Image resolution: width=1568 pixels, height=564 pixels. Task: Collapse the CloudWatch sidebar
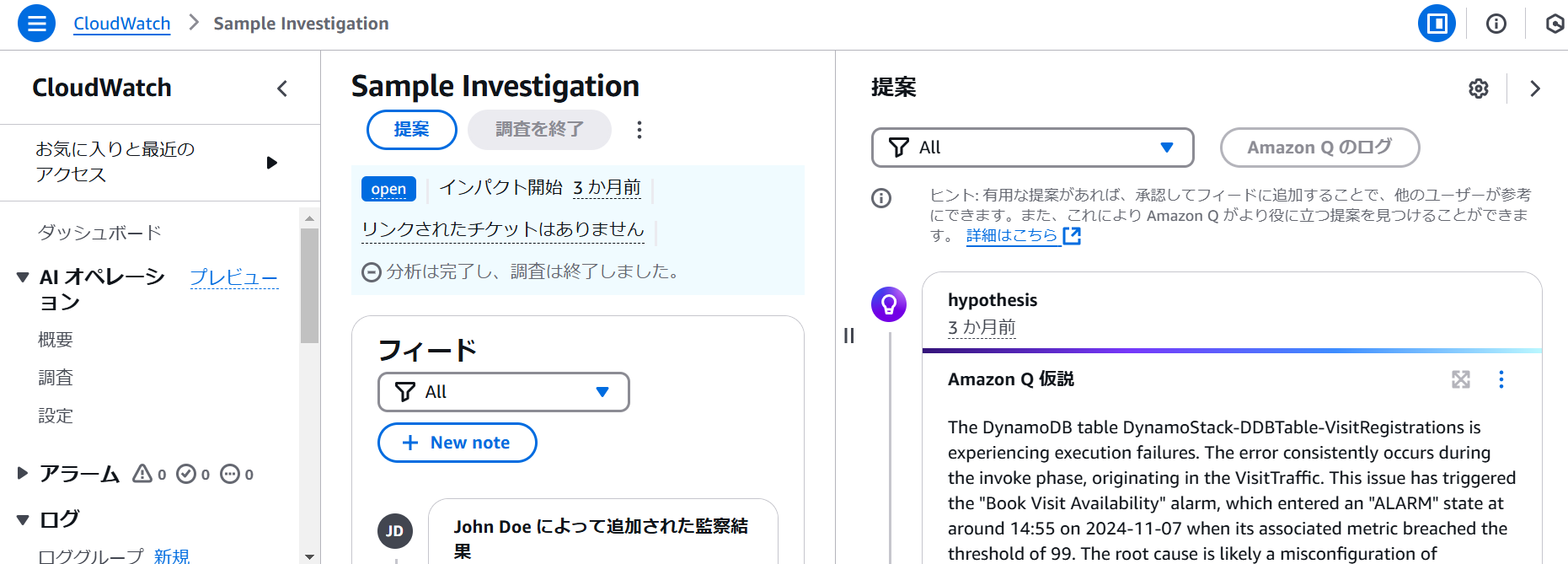coord(282,88)
